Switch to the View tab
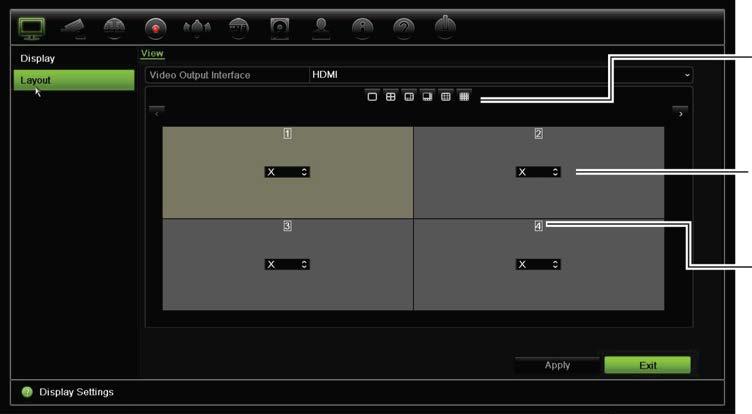This screenshot has height=414, width=752. click(x=152, y=53)
